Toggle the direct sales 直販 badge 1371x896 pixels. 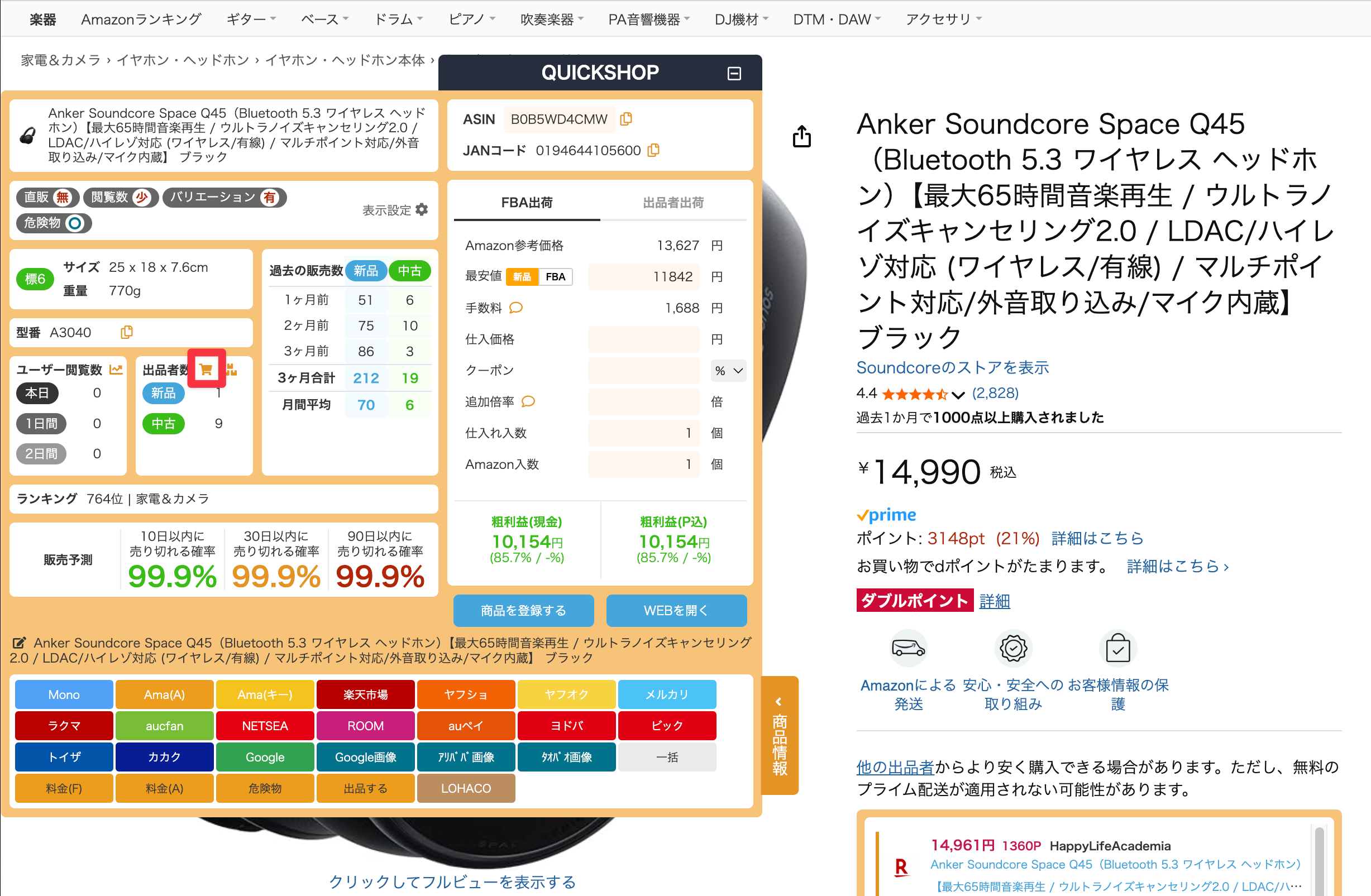tap(48, 198)
